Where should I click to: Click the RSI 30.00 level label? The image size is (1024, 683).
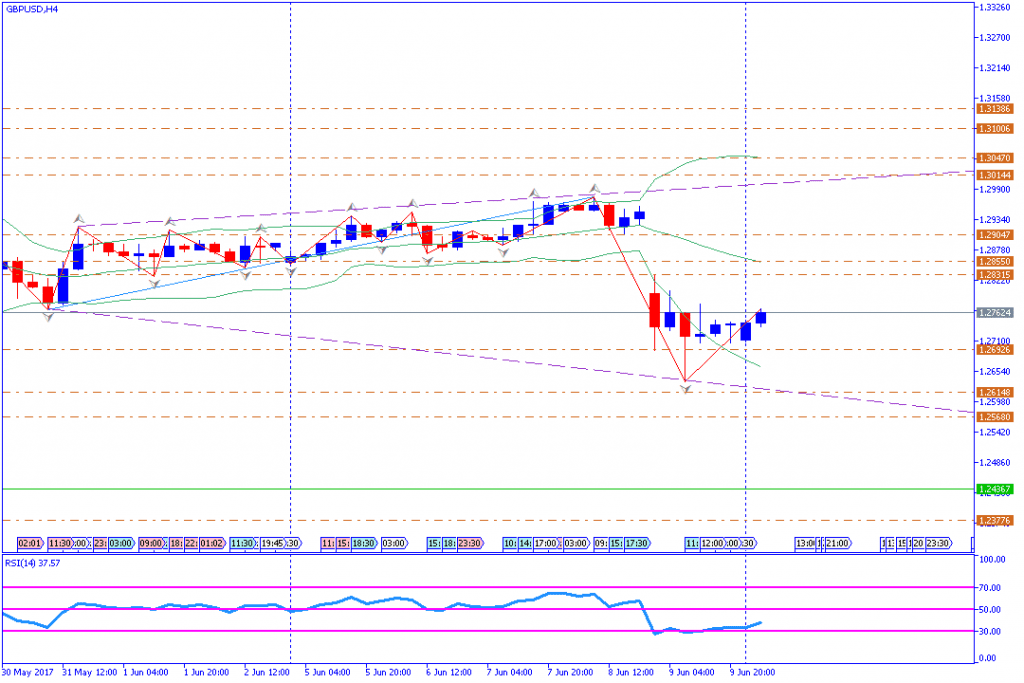990,631
